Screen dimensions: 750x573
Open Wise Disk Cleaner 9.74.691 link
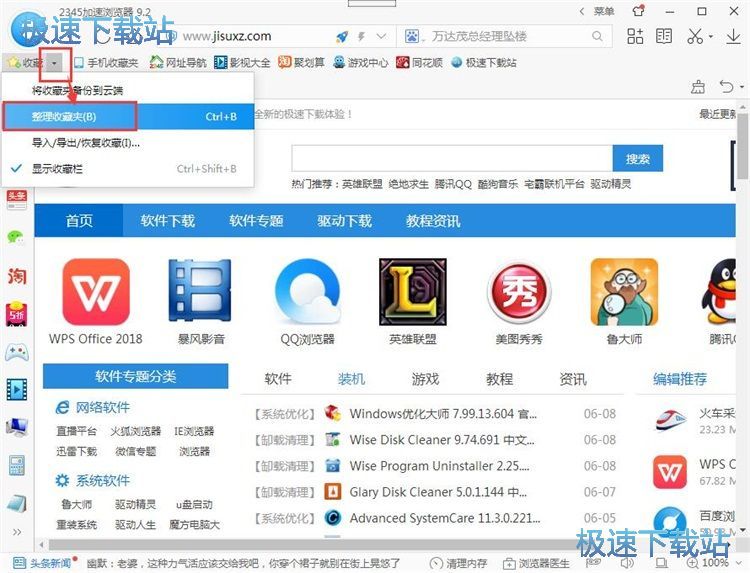[x=442, y=440]
